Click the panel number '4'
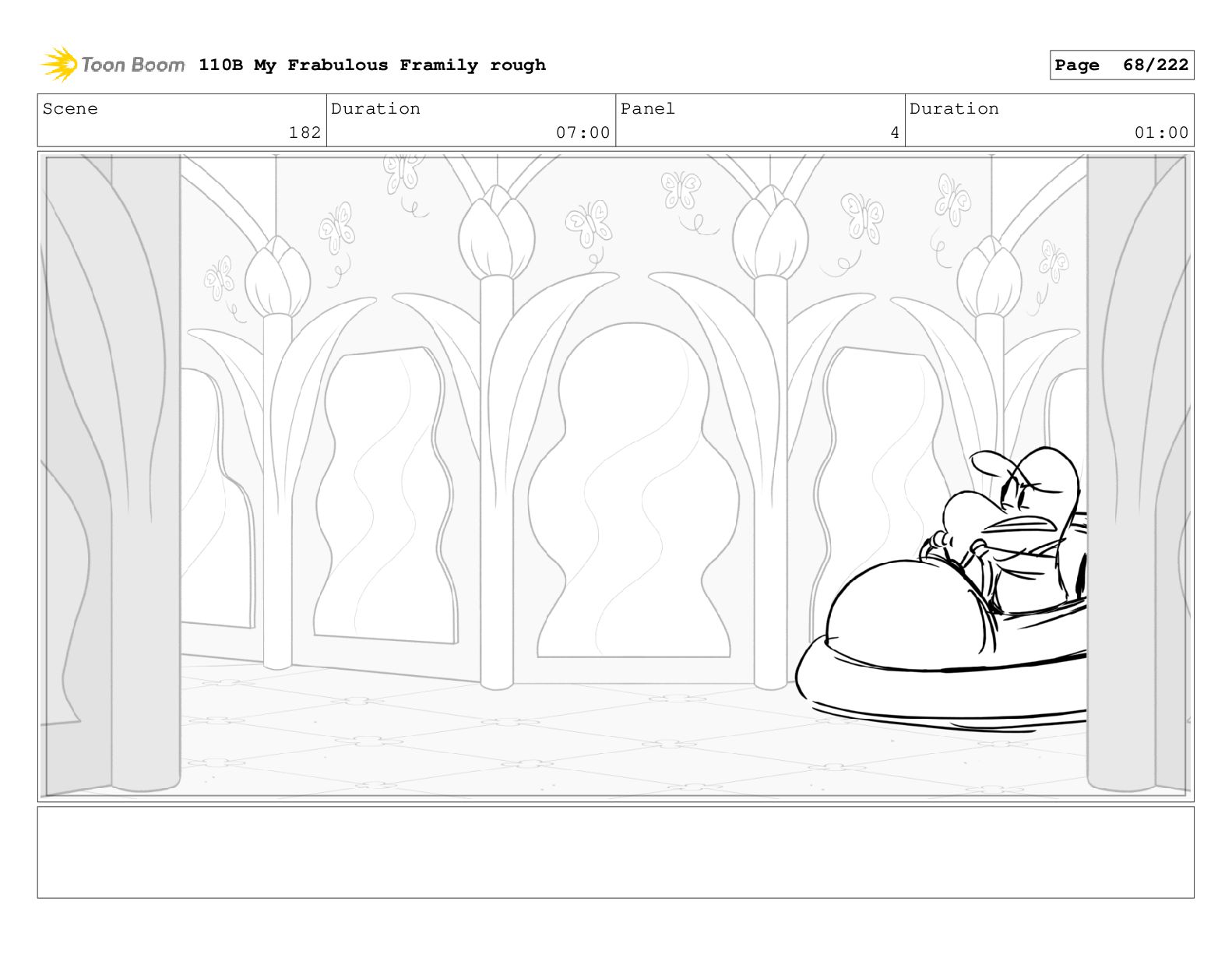Image resolution: width=1232 pixels, height=954 pixels. 895,133
